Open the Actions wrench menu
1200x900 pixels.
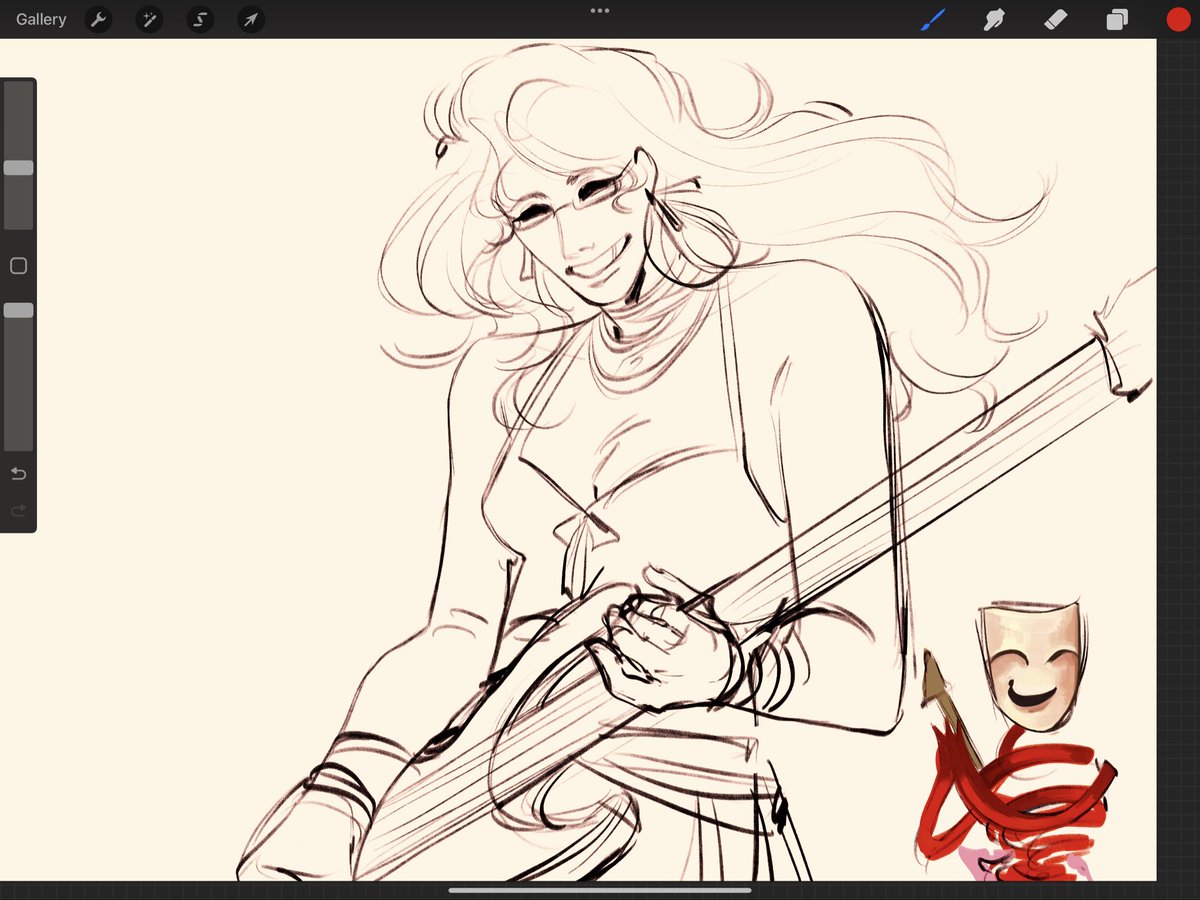point(98,19)
